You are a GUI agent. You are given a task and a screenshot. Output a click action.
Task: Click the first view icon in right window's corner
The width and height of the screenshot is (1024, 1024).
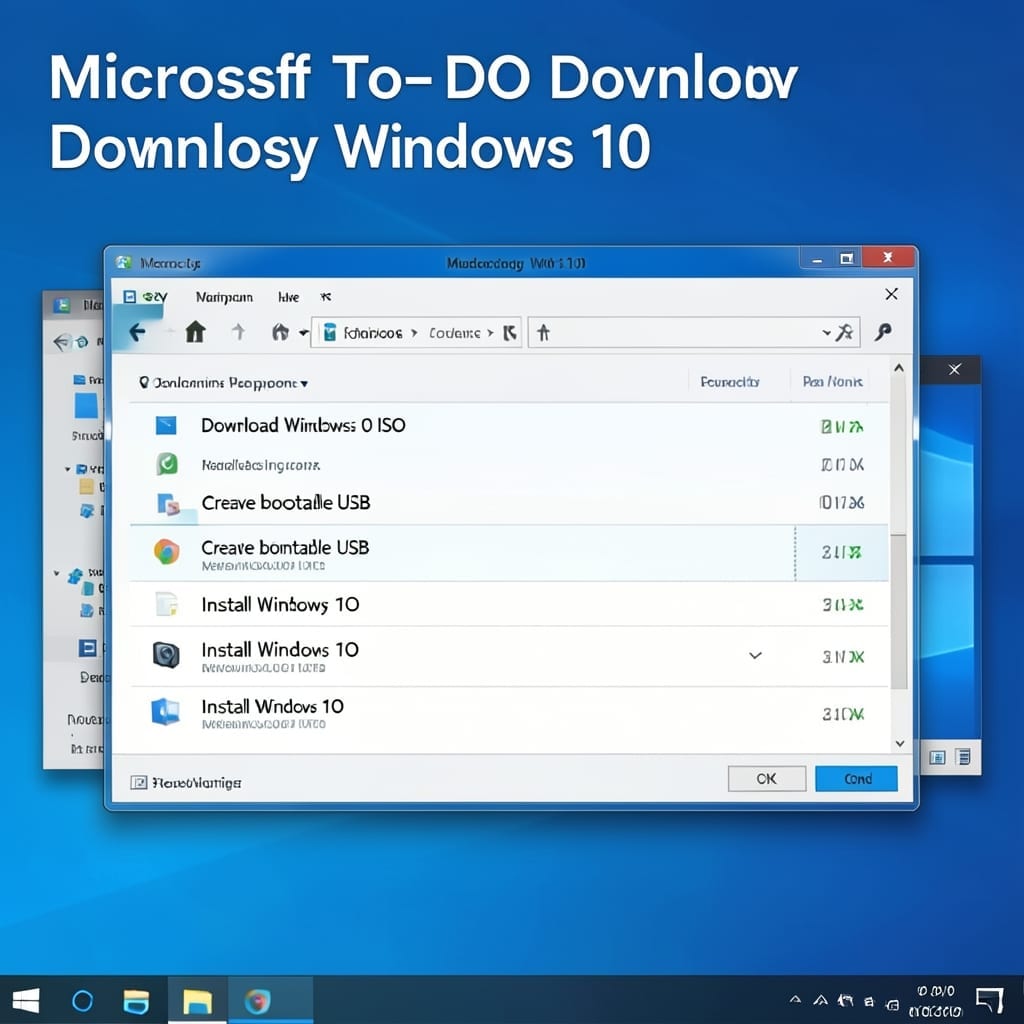937,757
